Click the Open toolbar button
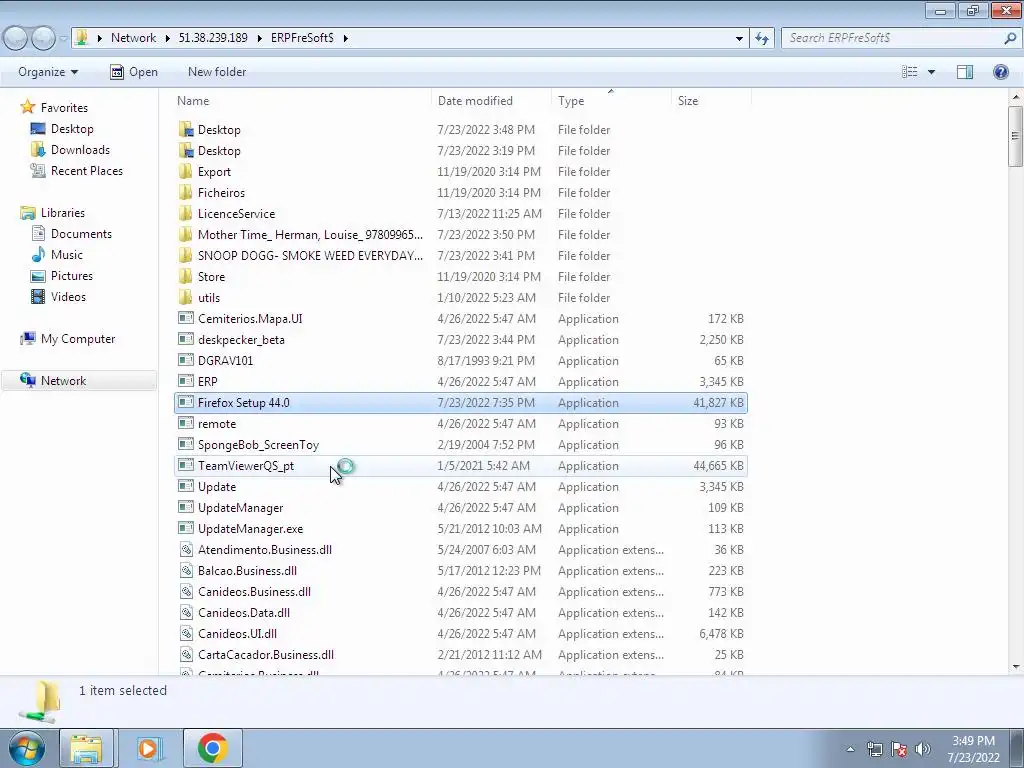Image resolution: width=1024 pixels, height=768 pixels. 134,72
